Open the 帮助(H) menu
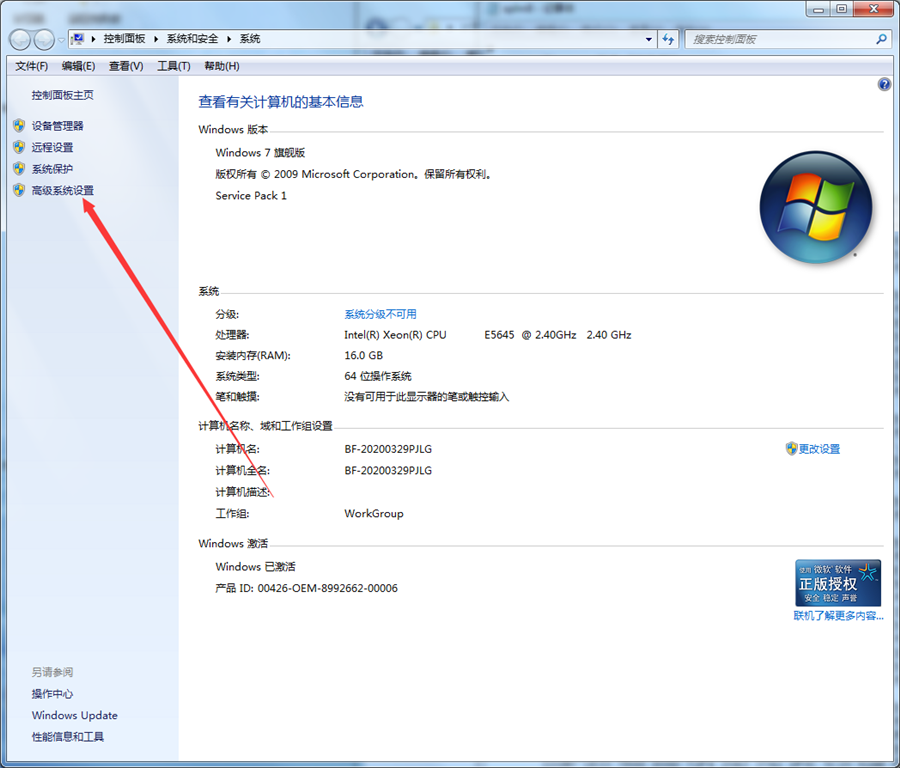 [222, 66]
